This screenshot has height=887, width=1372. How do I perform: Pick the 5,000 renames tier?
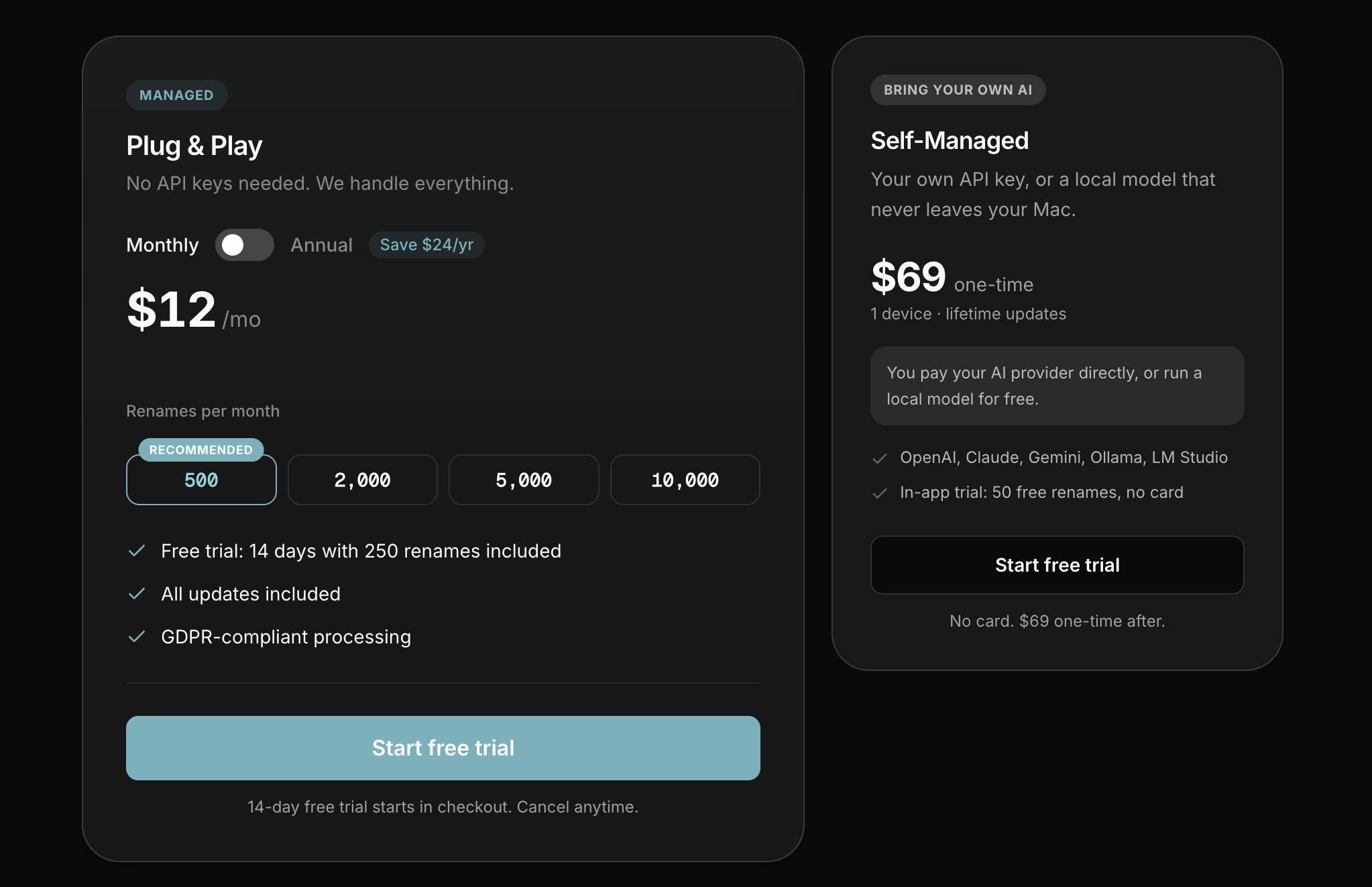point(524,480)
